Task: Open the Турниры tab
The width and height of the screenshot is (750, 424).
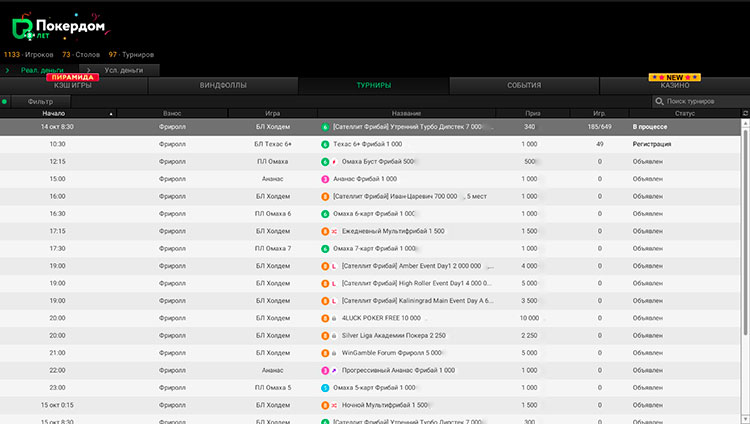Action: [374, 85]
